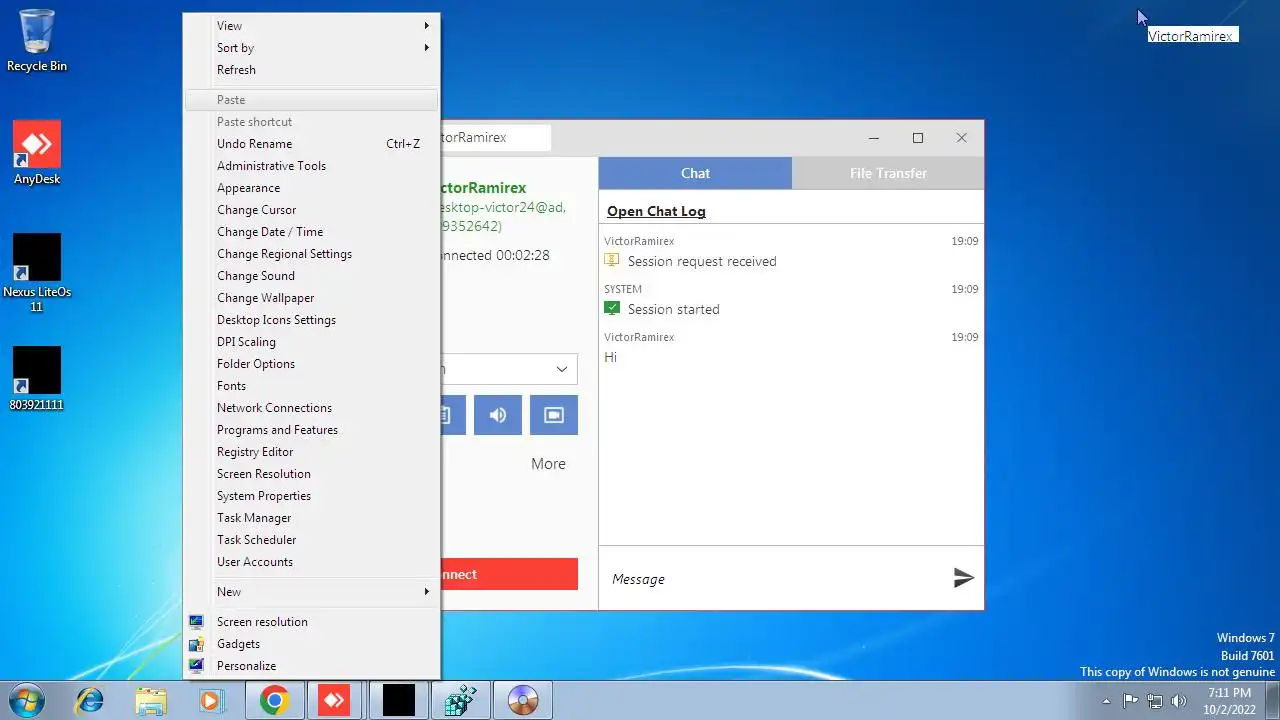Choose Refresh from the context menu
Screen dimensions: 1280x720
(x=312, y=70)
